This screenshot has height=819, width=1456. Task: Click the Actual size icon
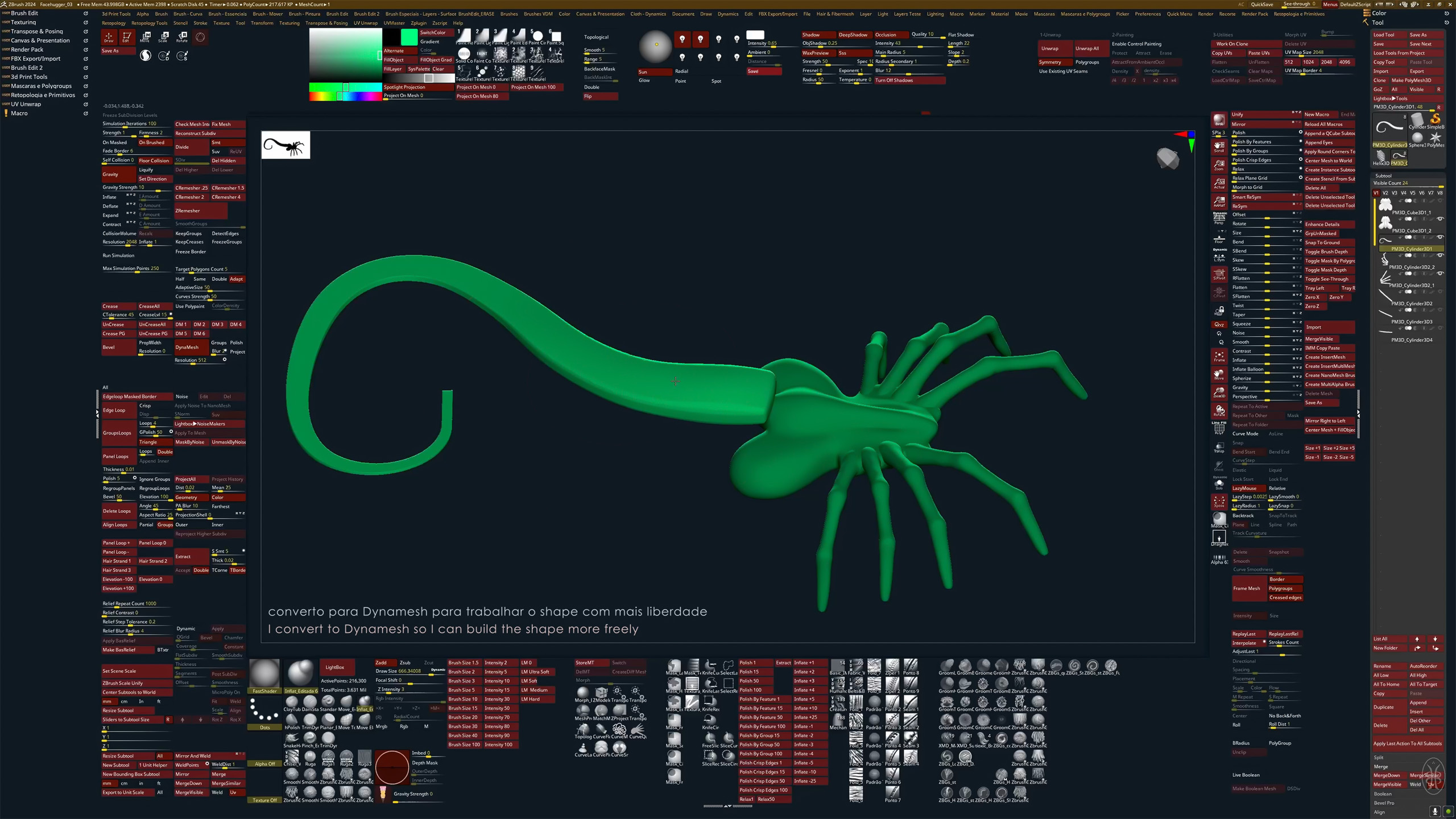click(x=1219, y=184)
